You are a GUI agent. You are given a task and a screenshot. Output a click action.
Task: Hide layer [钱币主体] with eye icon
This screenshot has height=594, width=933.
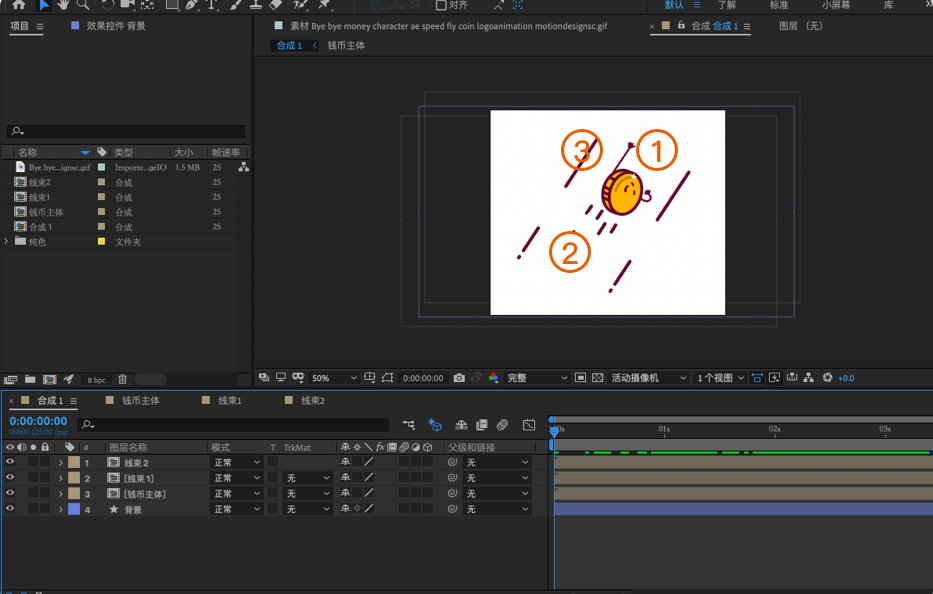click(10, 493)
